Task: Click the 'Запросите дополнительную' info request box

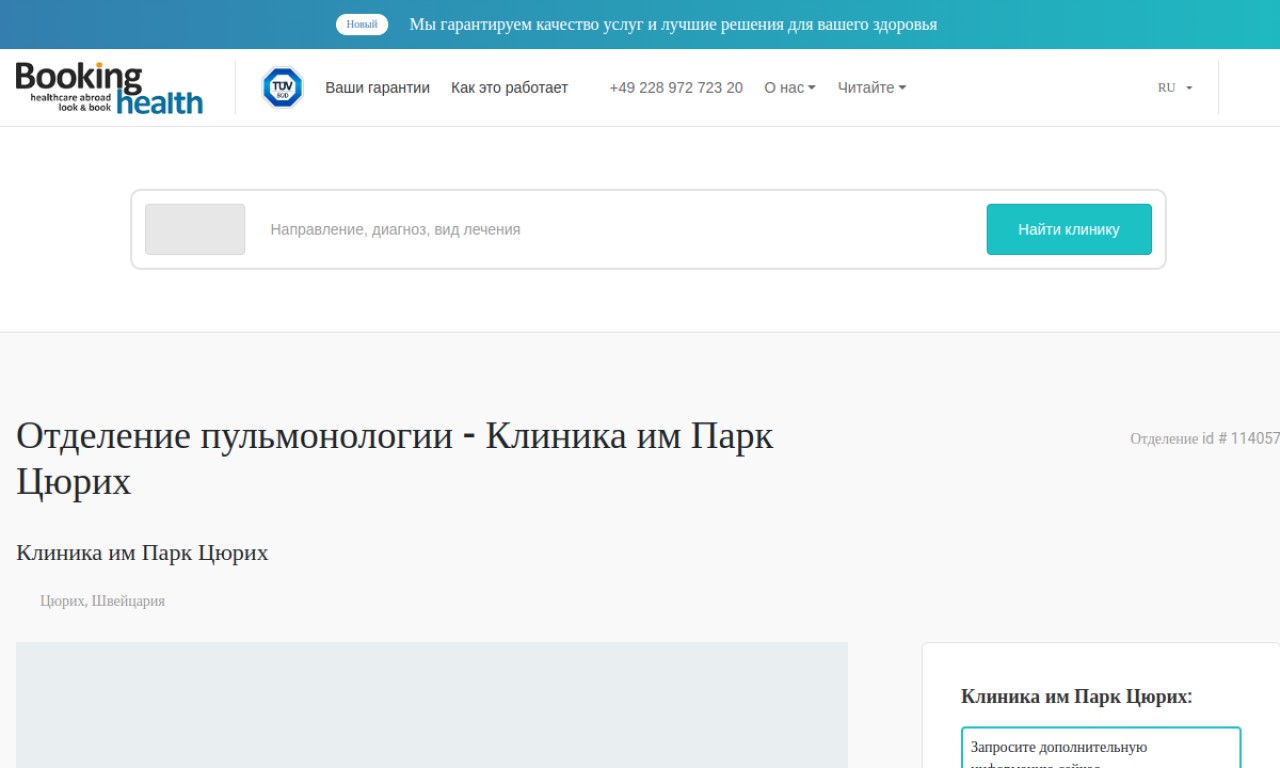Action: point(1101,748)
